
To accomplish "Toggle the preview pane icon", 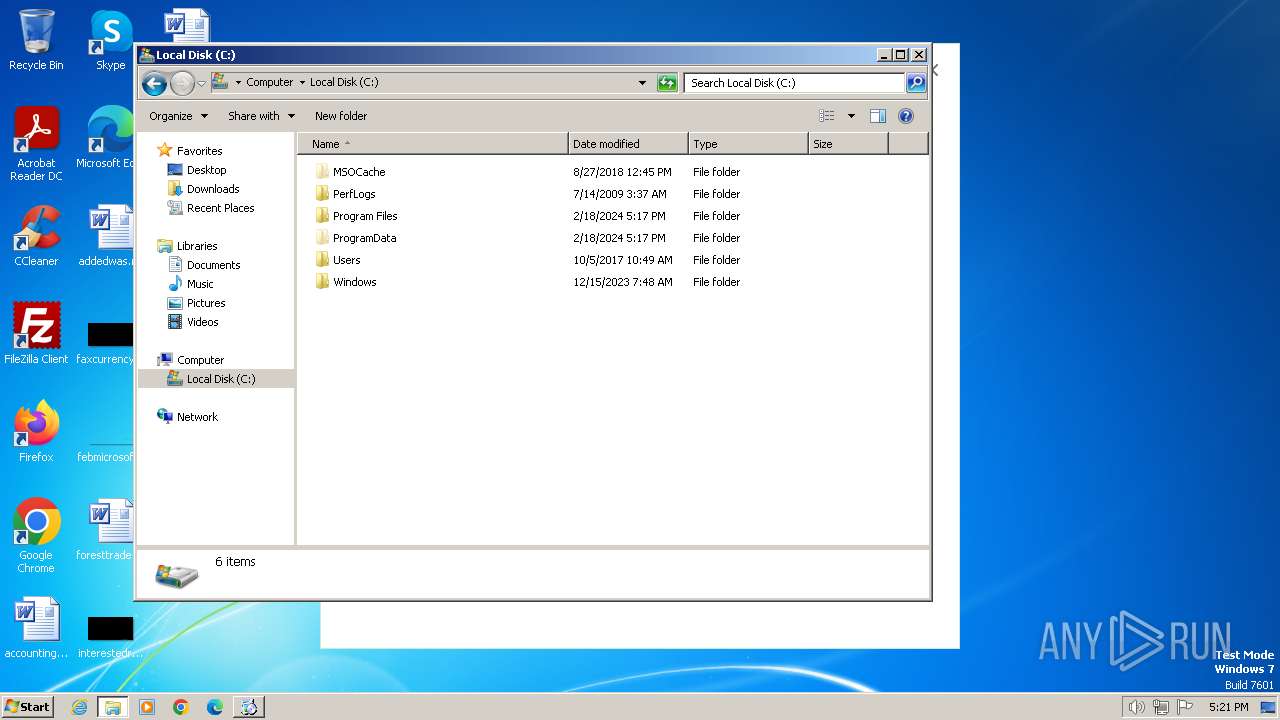I will click(878, 116).
